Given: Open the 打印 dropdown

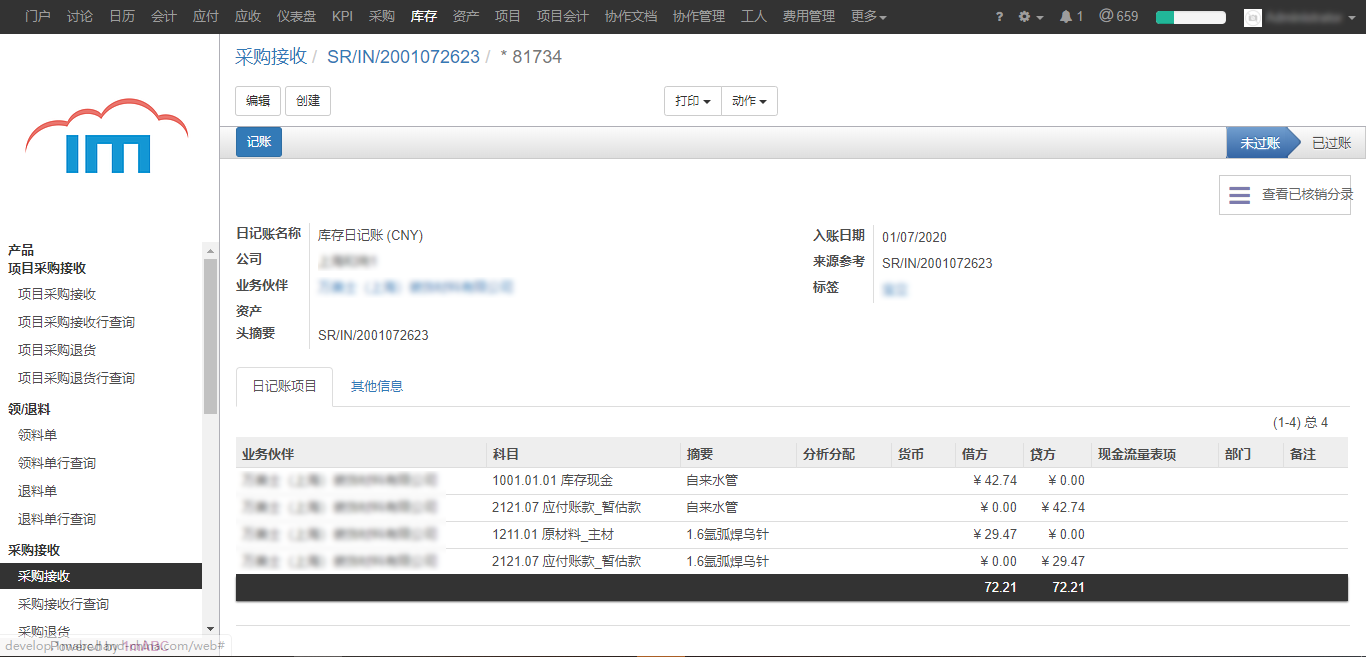Looking at the screenshot, I should click(x=692, y=101).
